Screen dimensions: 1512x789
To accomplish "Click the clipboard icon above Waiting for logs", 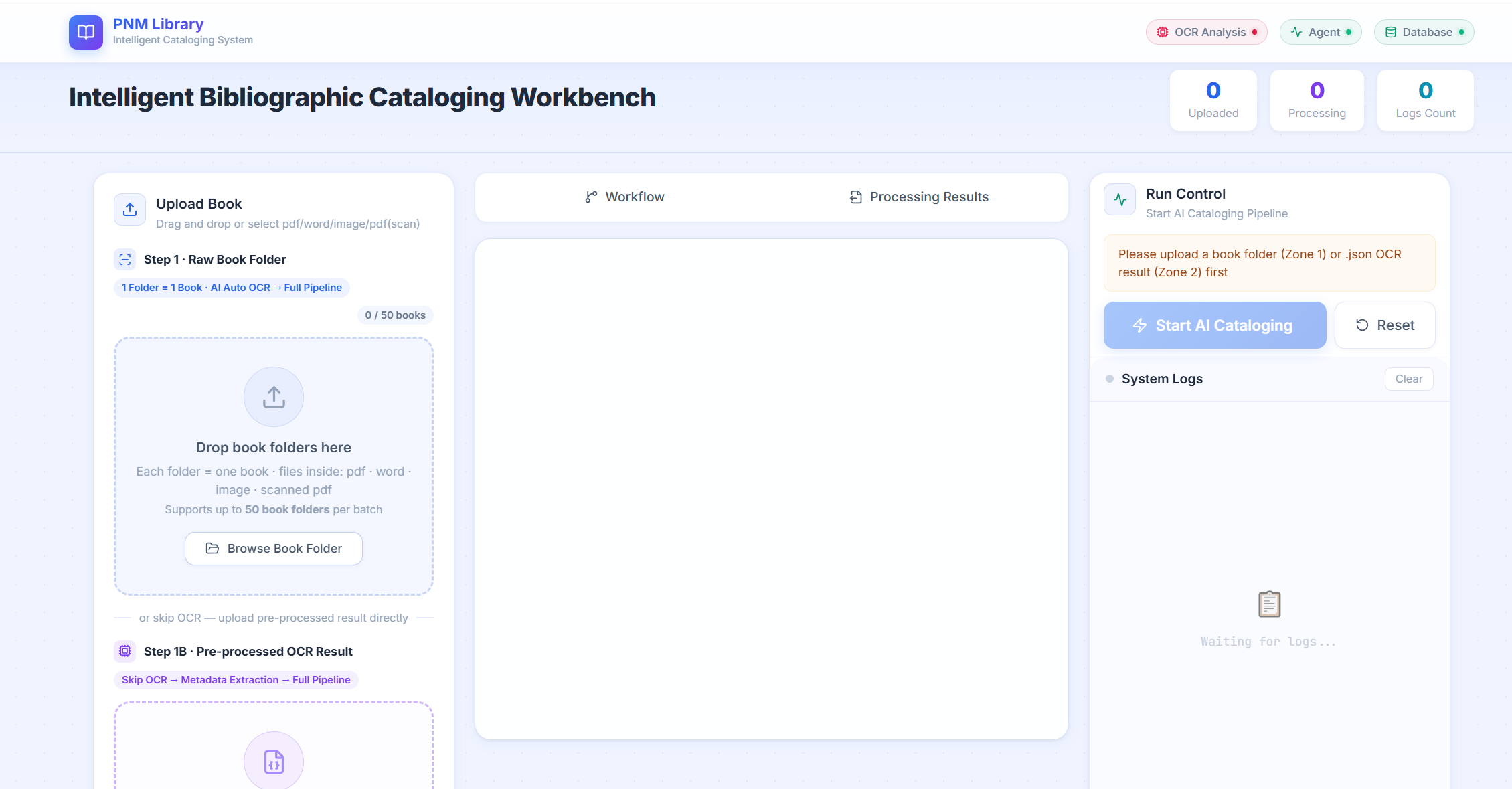I will click(x=1269, y=604).
